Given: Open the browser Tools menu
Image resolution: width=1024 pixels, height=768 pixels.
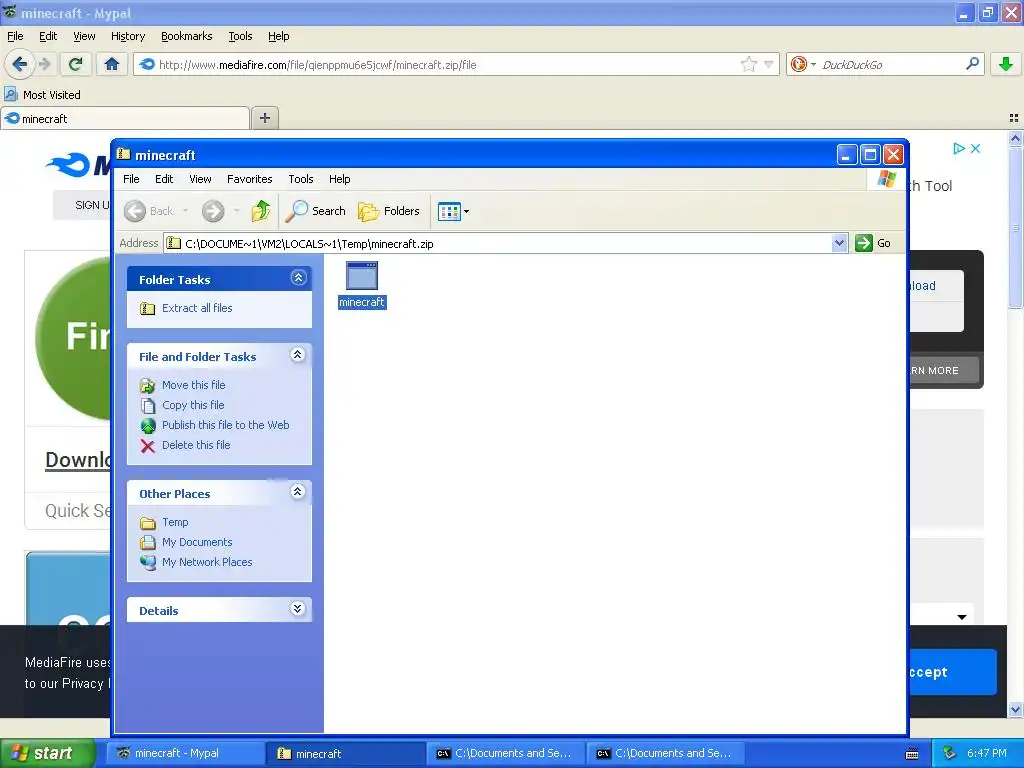Looking at the screenshot, I should (x=240, y=36).
